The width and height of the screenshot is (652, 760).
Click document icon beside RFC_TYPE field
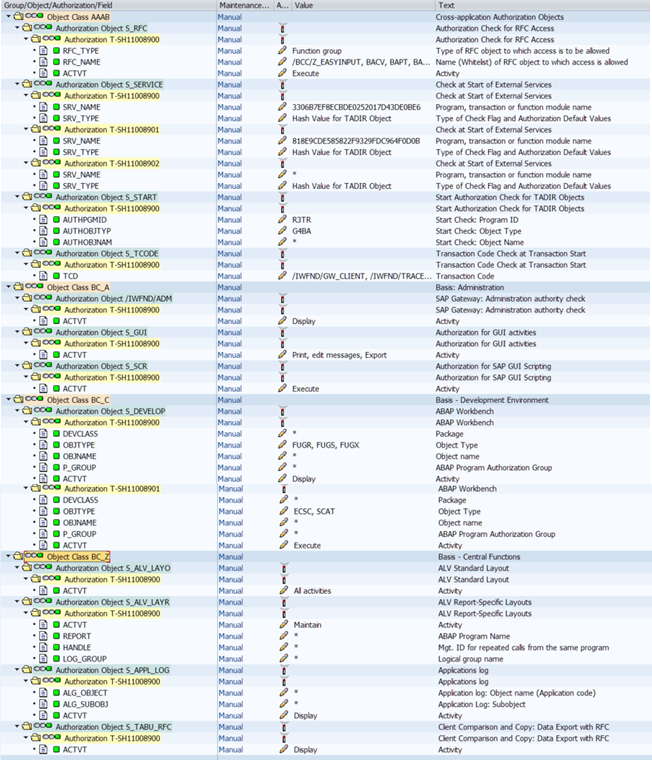43,50
